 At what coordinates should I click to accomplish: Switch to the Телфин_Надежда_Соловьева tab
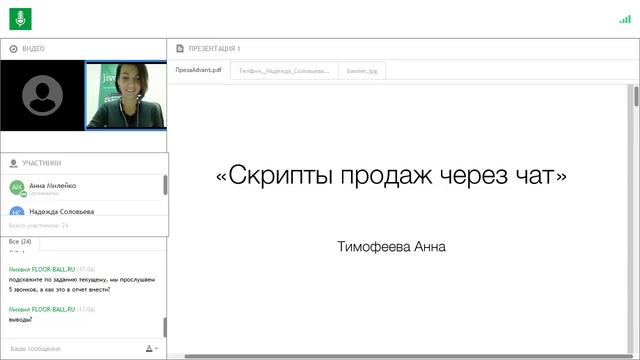click(284, 71)
